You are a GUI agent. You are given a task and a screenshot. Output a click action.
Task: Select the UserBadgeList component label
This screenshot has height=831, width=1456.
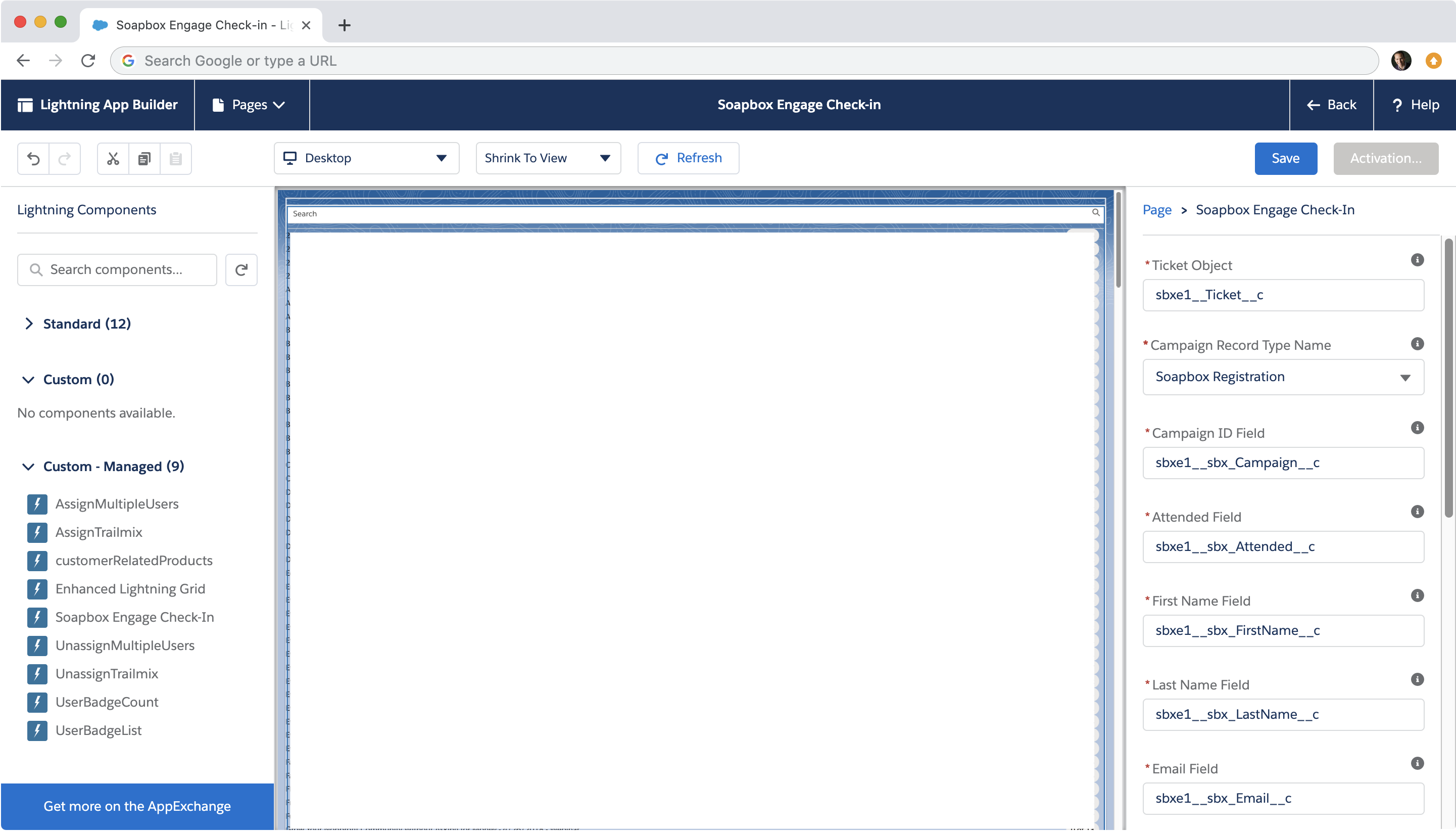tap(98, 730)
